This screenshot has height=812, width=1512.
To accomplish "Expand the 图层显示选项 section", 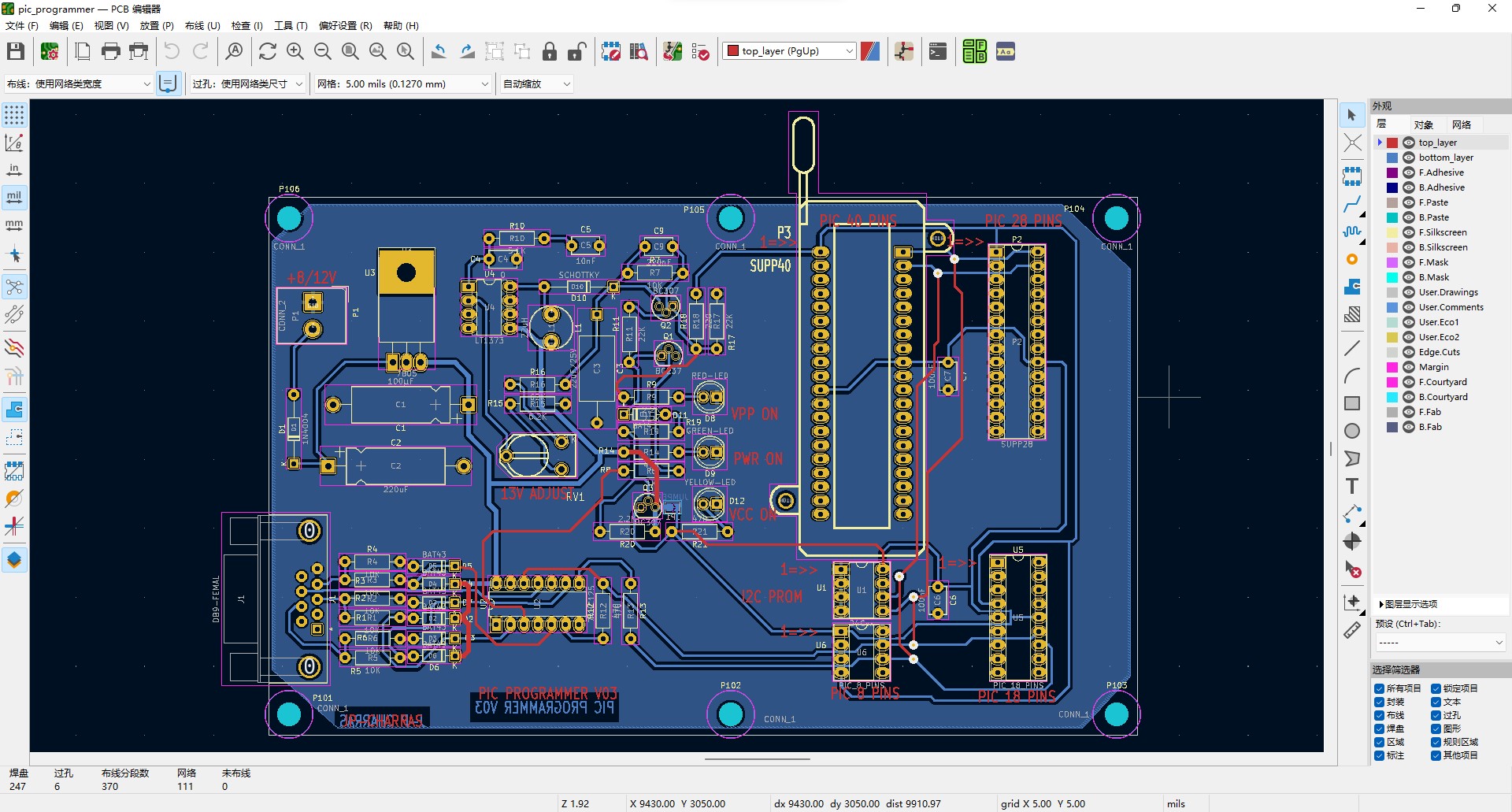I will pos(1408,604).
